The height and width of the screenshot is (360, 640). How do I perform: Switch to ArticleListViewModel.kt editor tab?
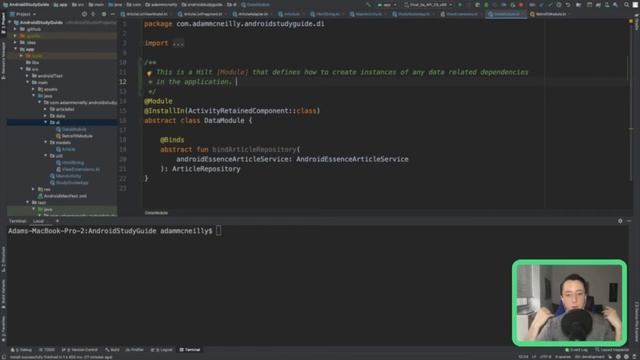144,14
